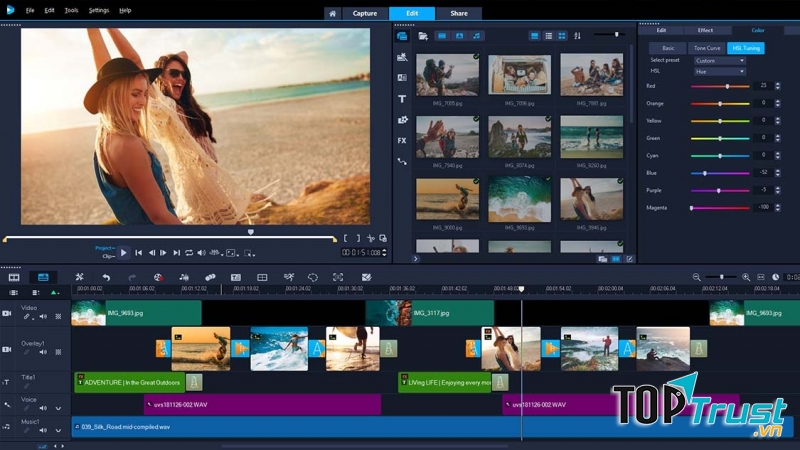Toggle the Repeat playback button
800x450 pixels.
coord(189,253)
